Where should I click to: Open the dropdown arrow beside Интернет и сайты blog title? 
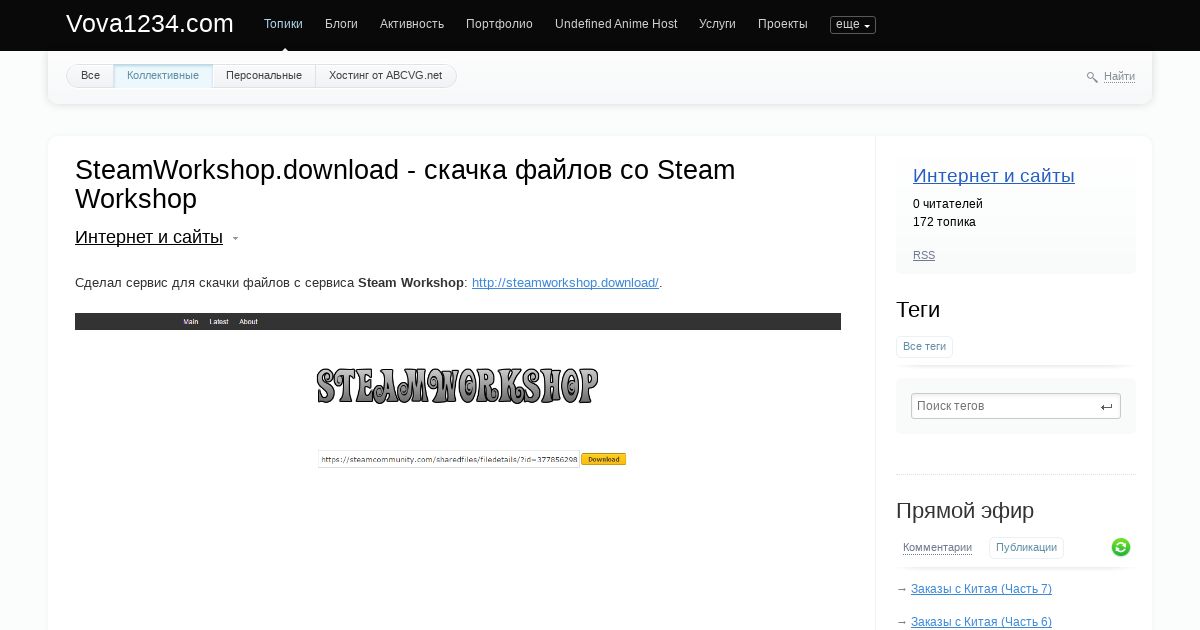235,239
